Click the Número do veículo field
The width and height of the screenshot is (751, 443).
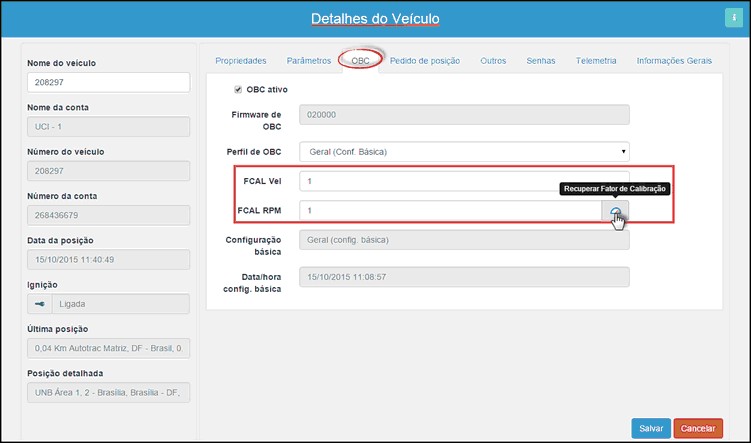point(108,171)
